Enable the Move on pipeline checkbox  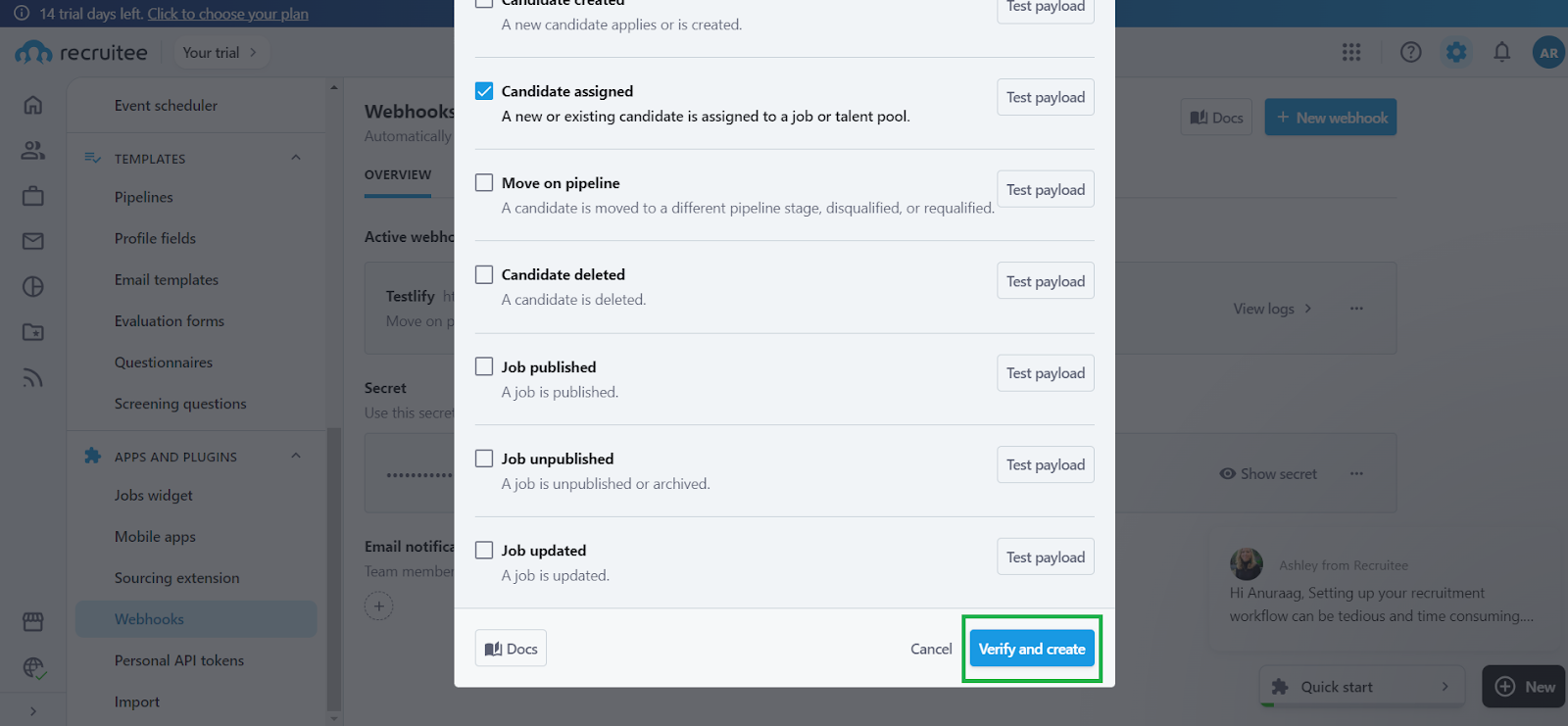pyautogui.click(x=484, y=183)
